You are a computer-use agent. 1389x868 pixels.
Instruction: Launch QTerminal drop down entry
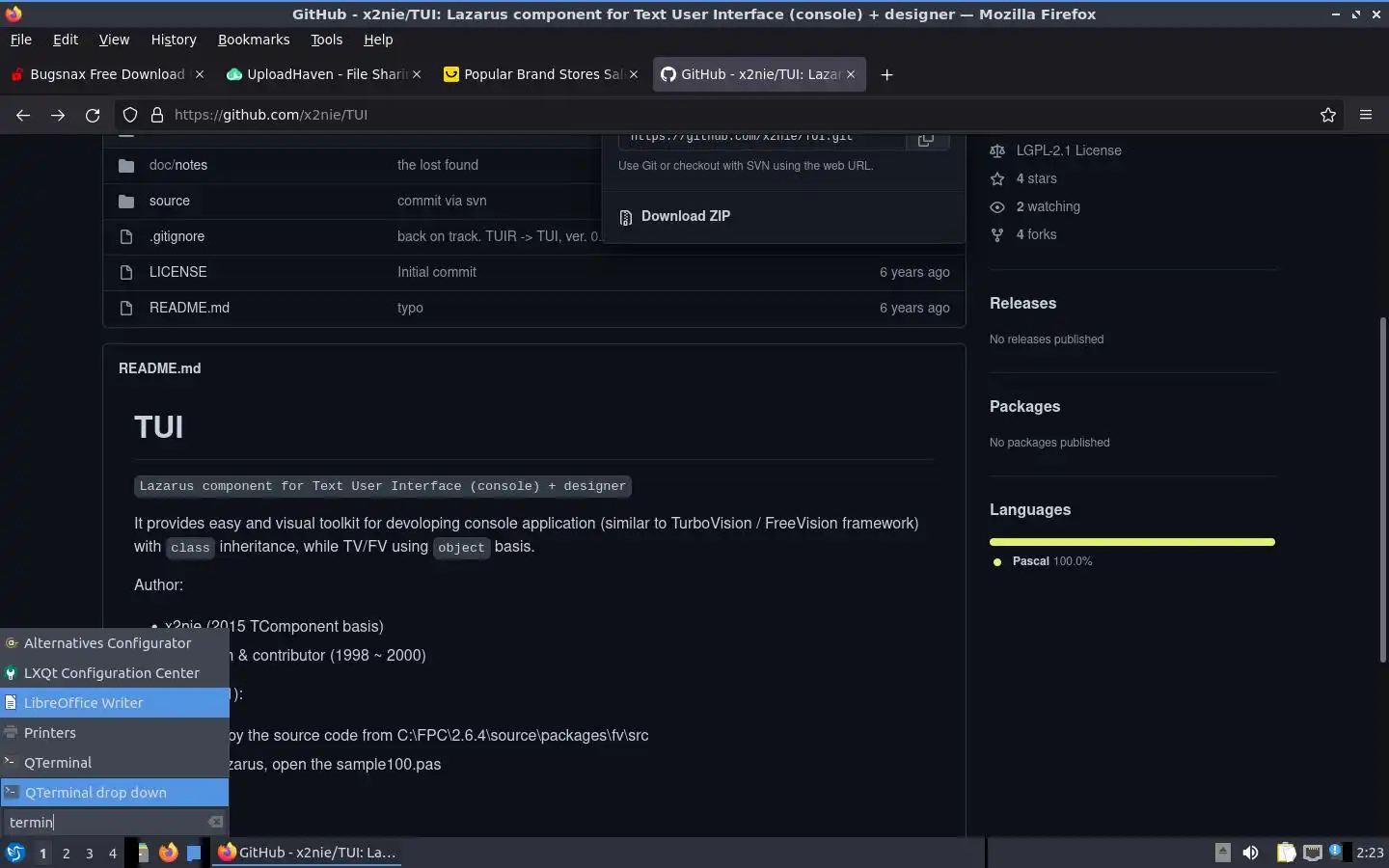(115, 793)
